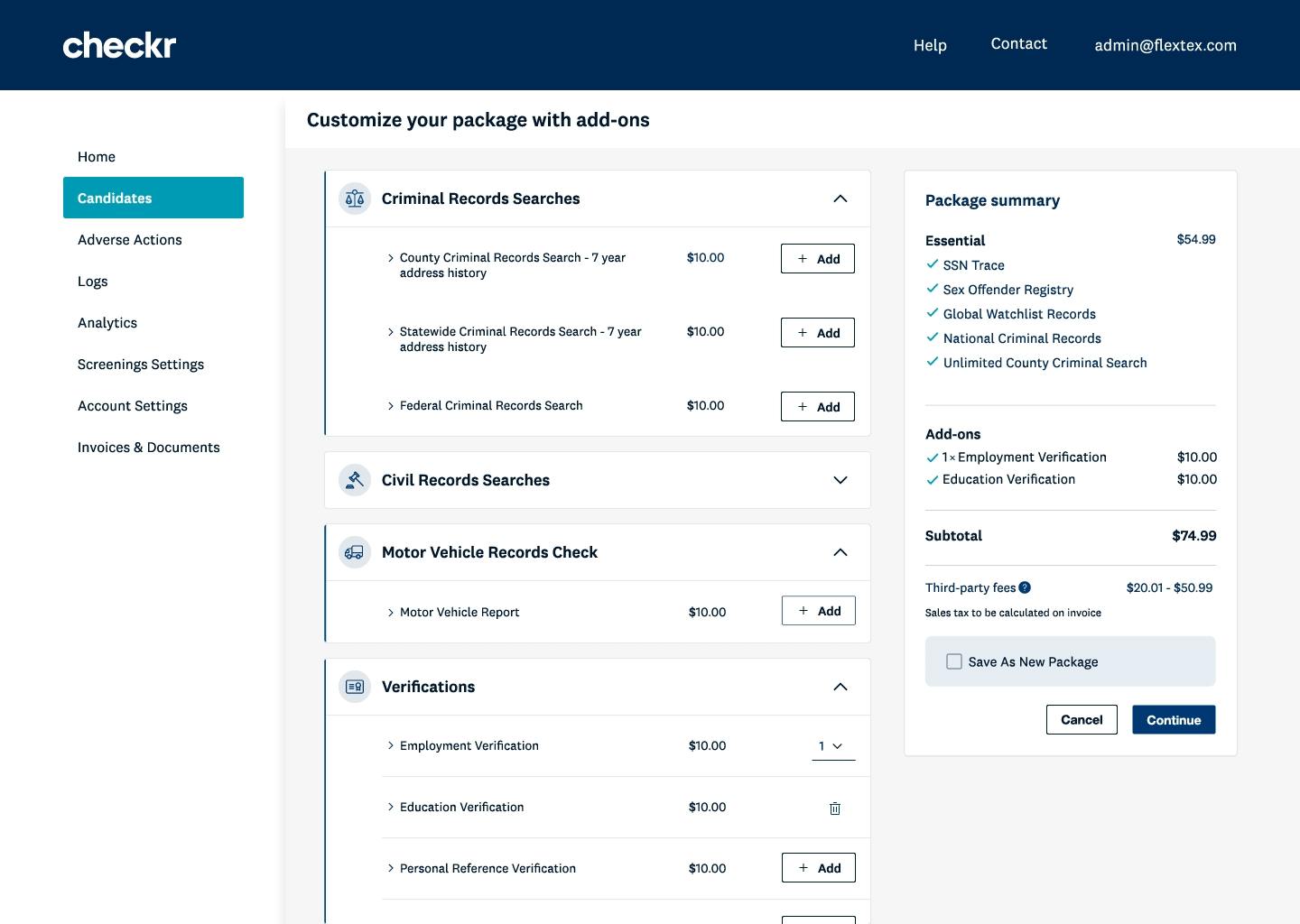Collapse the Criminal Records Searches section
Viewport: 1300px width, 924px height.
point(840,199)
